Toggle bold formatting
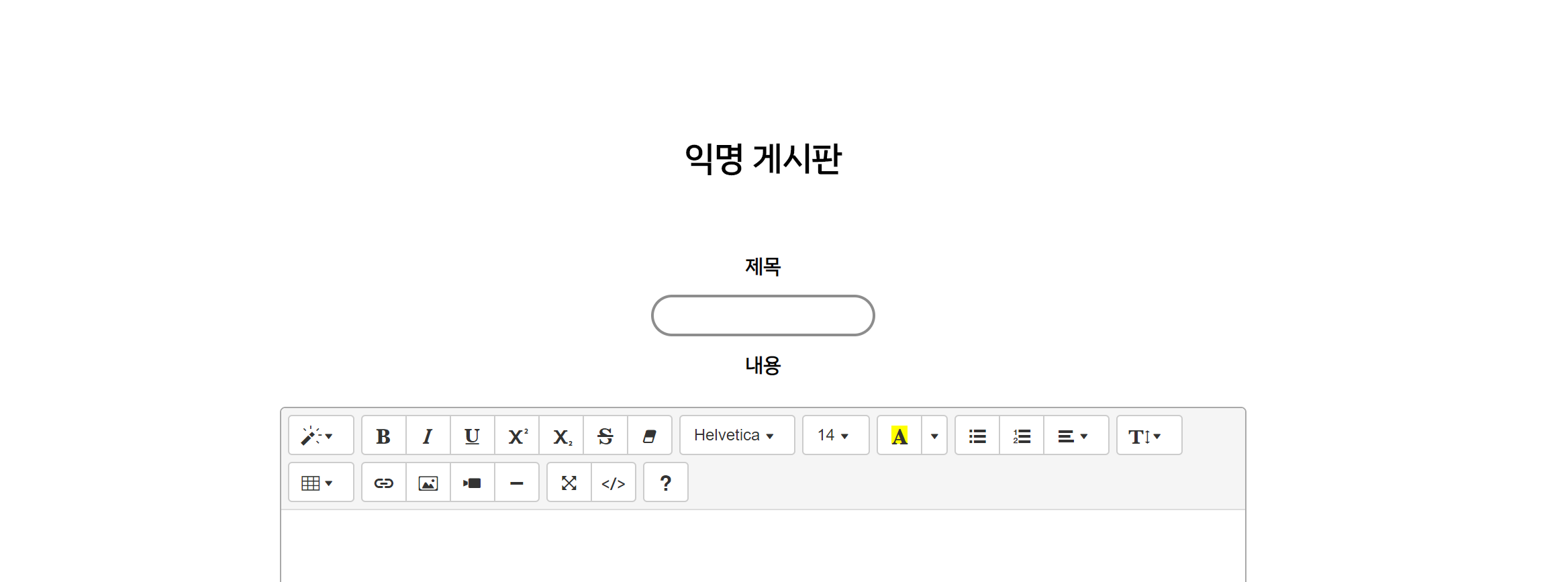This screenshot has height=582, width=1568. 383,436
